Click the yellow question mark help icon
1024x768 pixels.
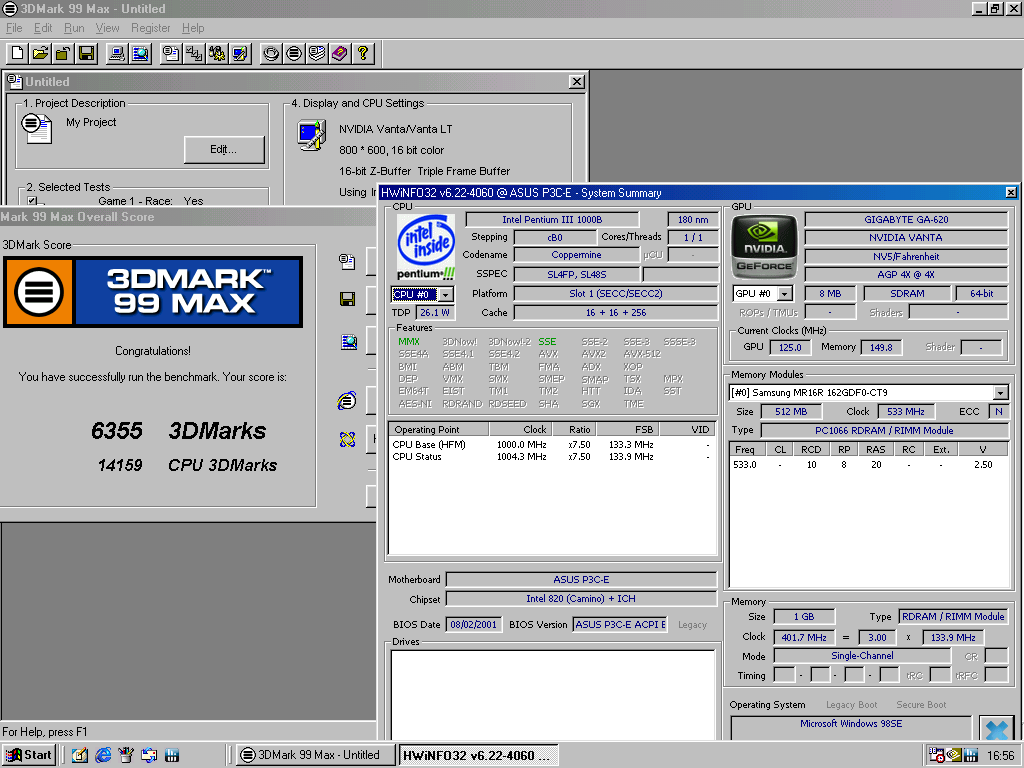[362, 53]
